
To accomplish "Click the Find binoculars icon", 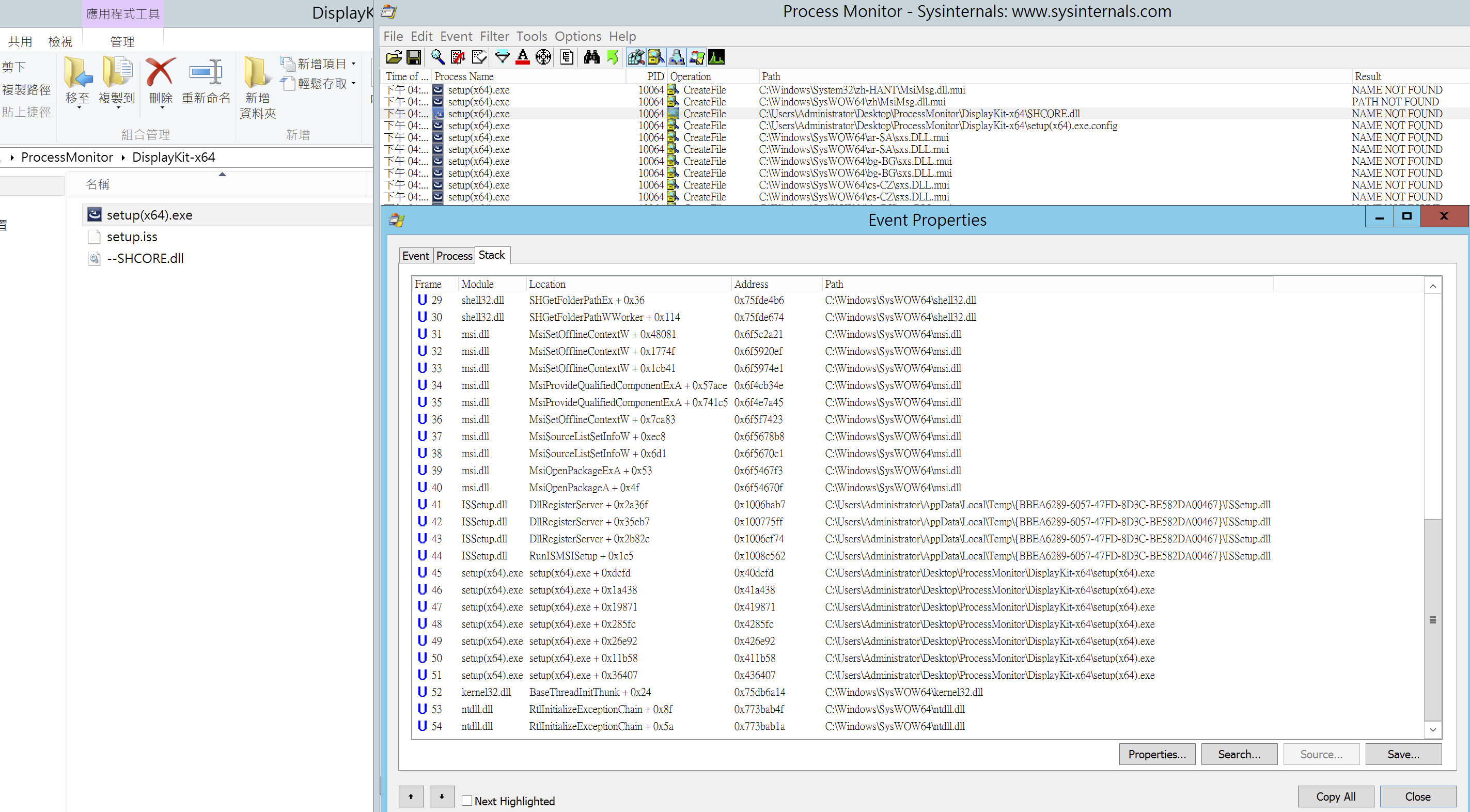I will 592,57.
